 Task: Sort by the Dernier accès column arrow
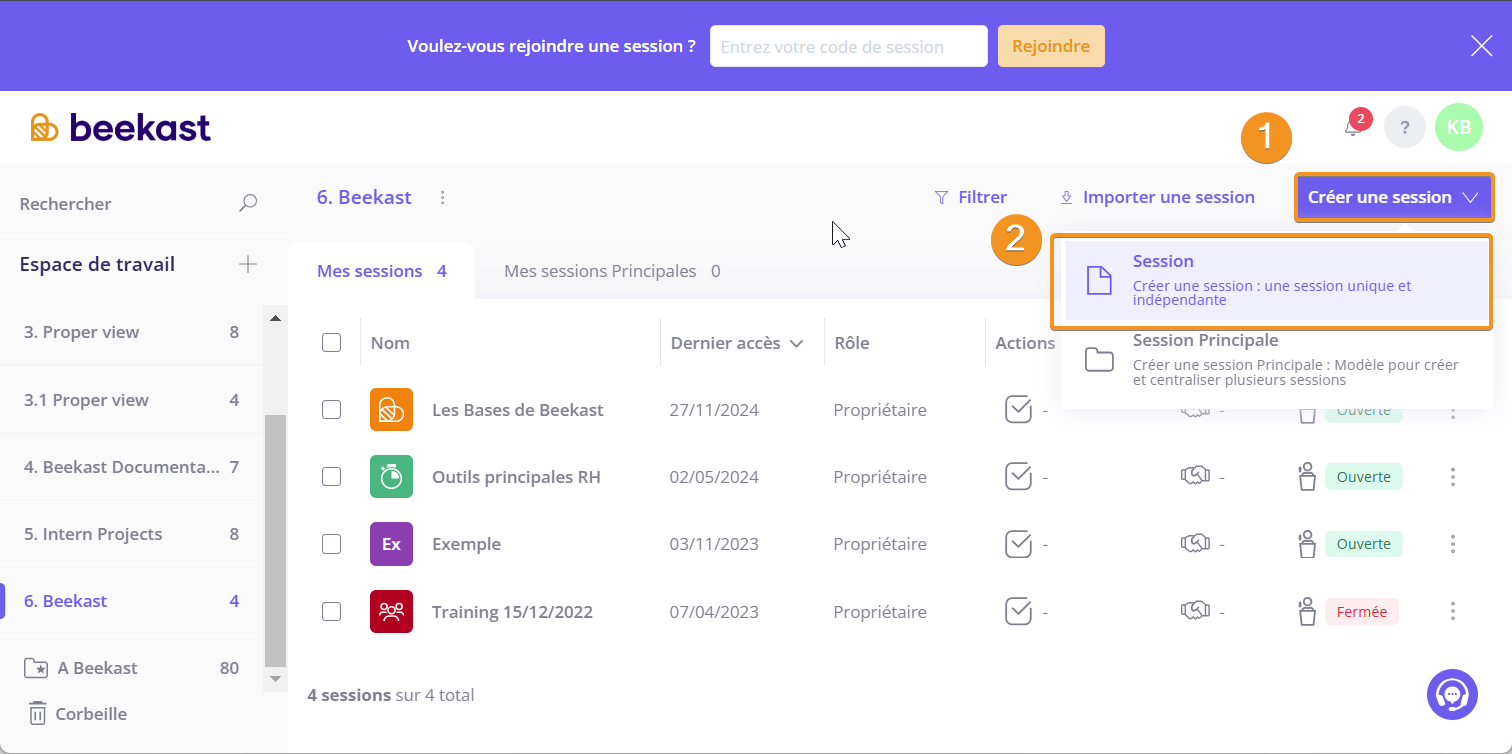(x=796, y=343)
